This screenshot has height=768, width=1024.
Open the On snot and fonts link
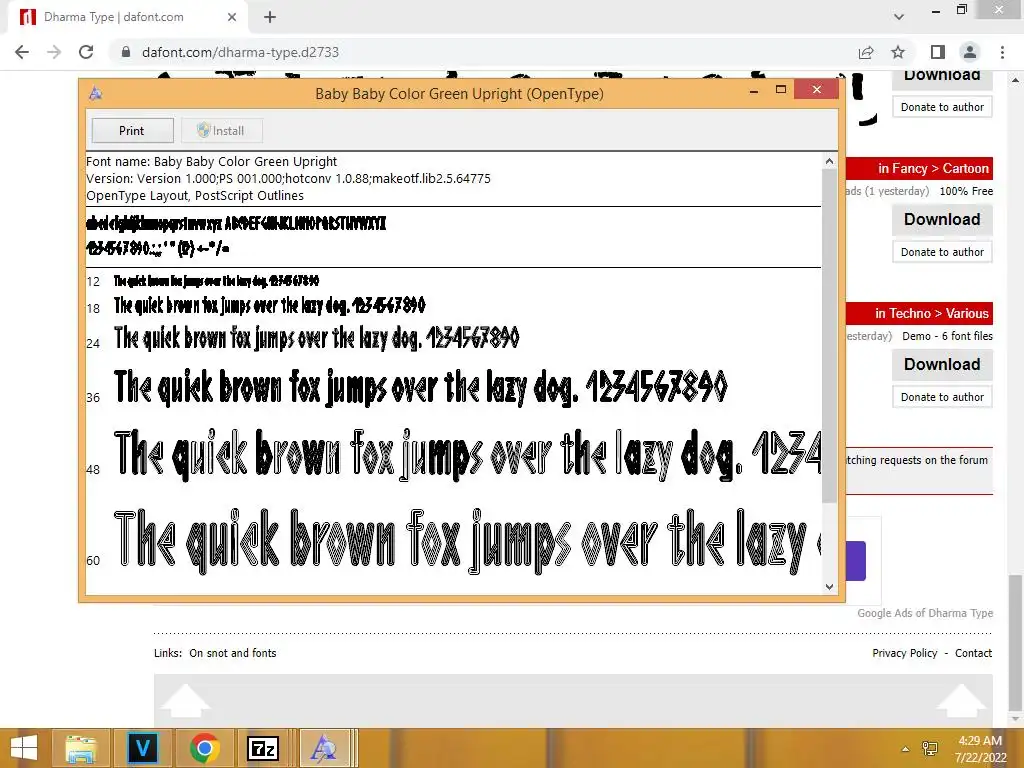232,653
